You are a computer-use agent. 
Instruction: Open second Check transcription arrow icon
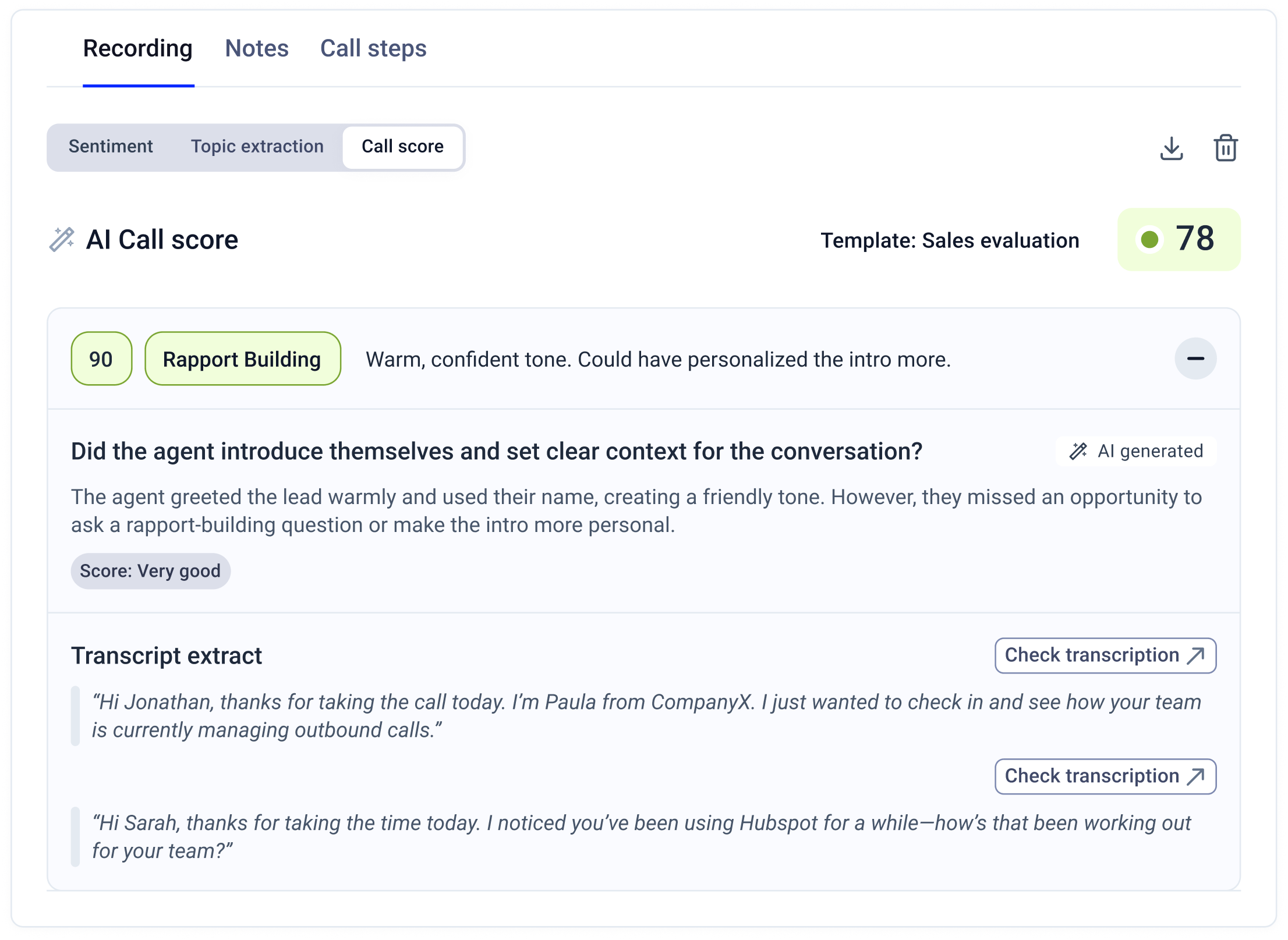click(x=1196, y=776)
